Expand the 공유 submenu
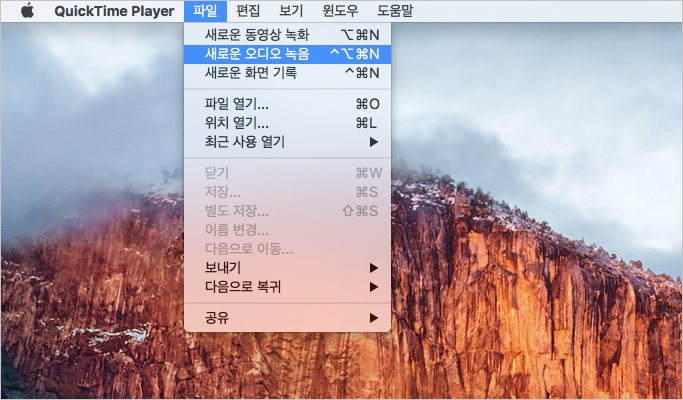Screen dimensions: 683x400 pos(287,318)
